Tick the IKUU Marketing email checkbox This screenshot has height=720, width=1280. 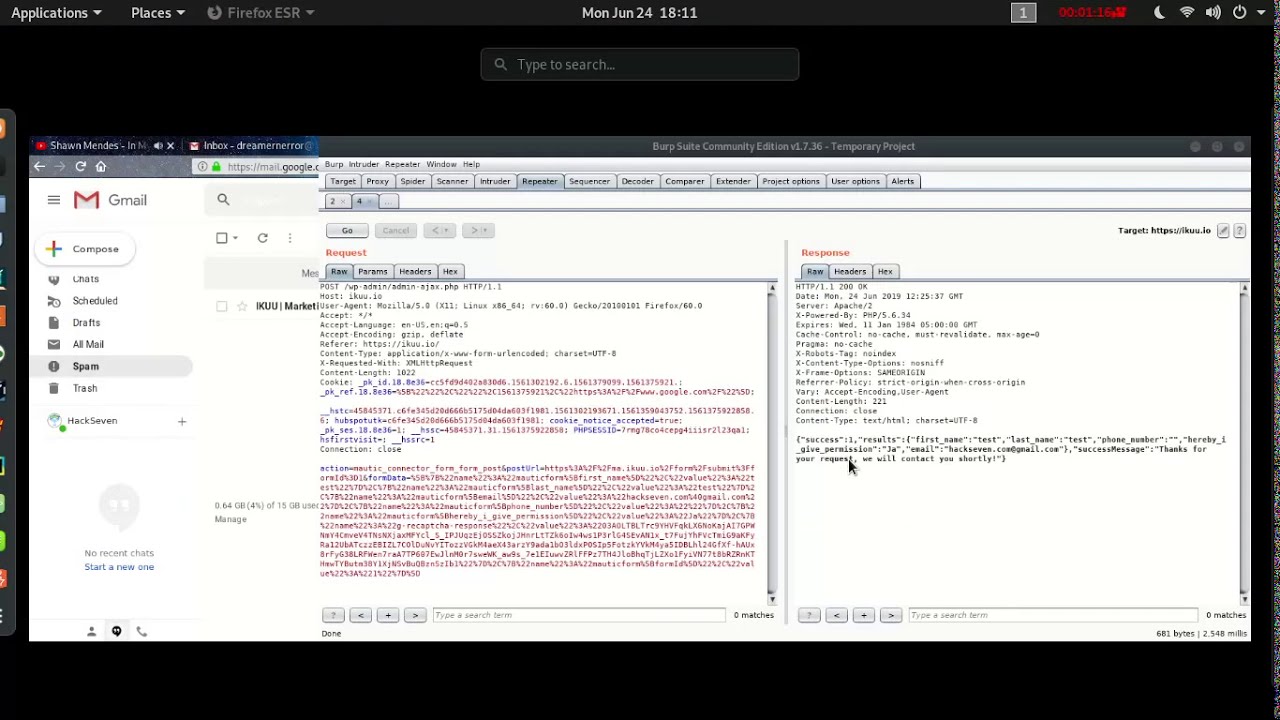(222, 306)
